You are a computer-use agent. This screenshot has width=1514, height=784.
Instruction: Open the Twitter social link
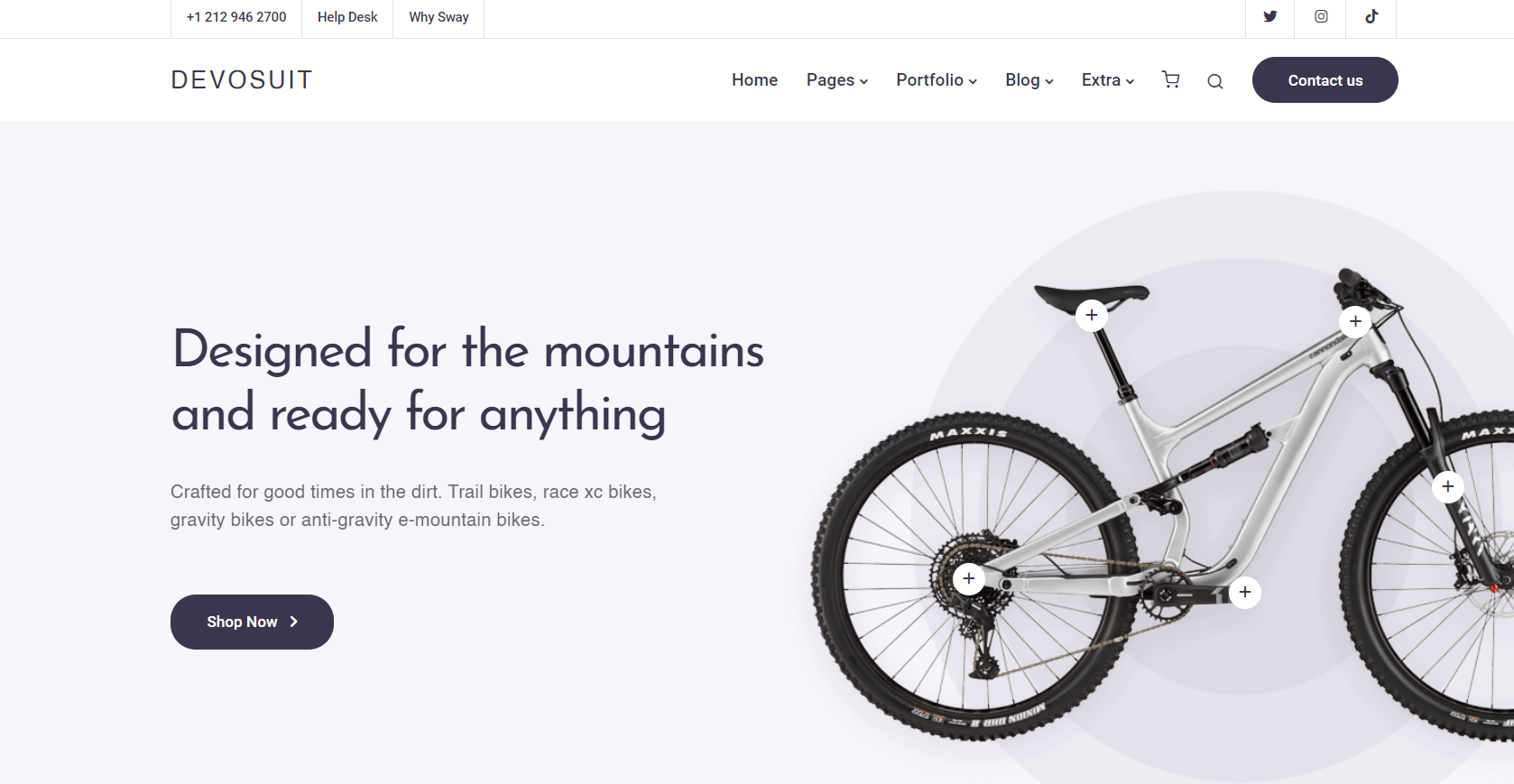pos(1269,16)
